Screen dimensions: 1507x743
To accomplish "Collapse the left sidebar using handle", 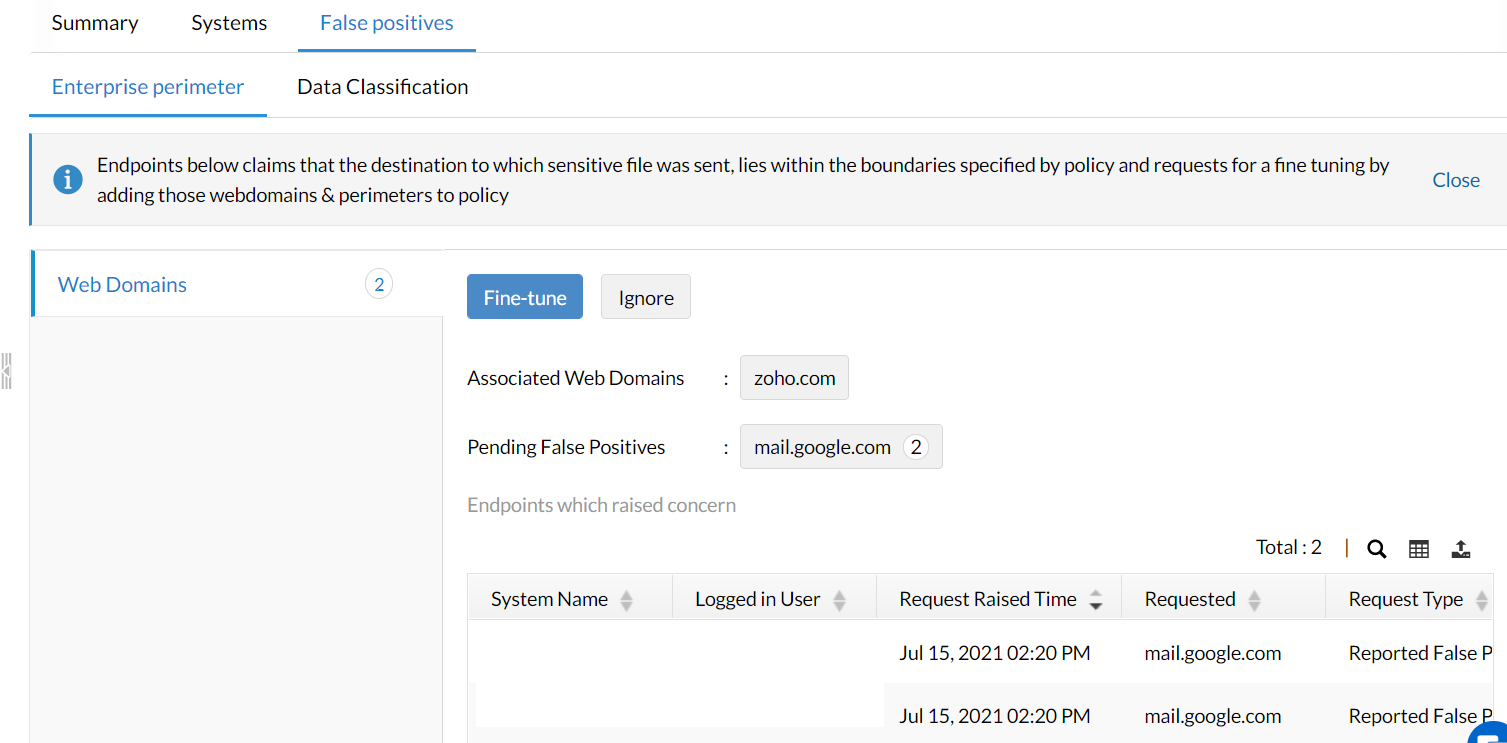I will click(6, 370).
